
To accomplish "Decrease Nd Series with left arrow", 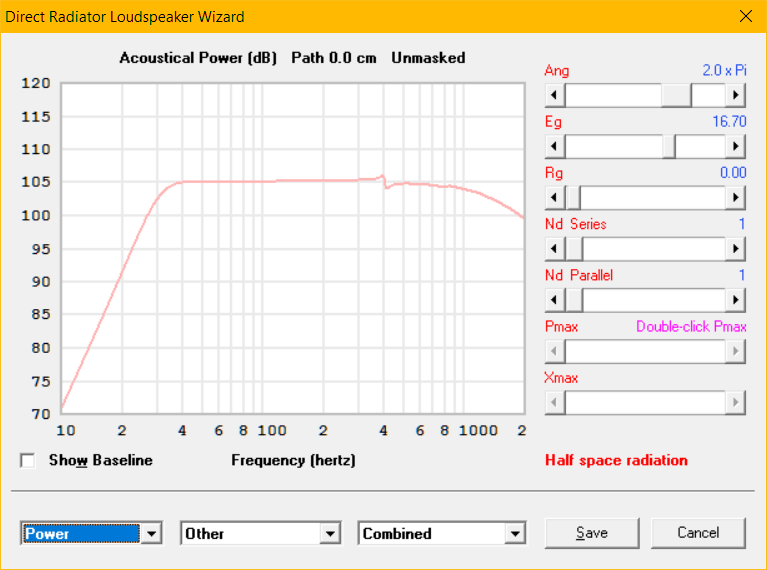I will point(555,249).
